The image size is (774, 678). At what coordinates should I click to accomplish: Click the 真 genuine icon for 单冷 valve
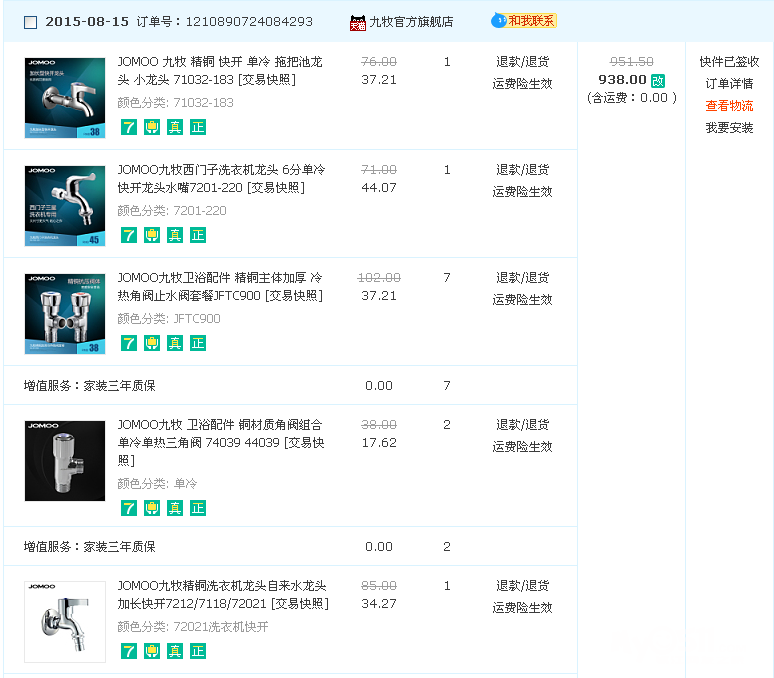(175, 508)
